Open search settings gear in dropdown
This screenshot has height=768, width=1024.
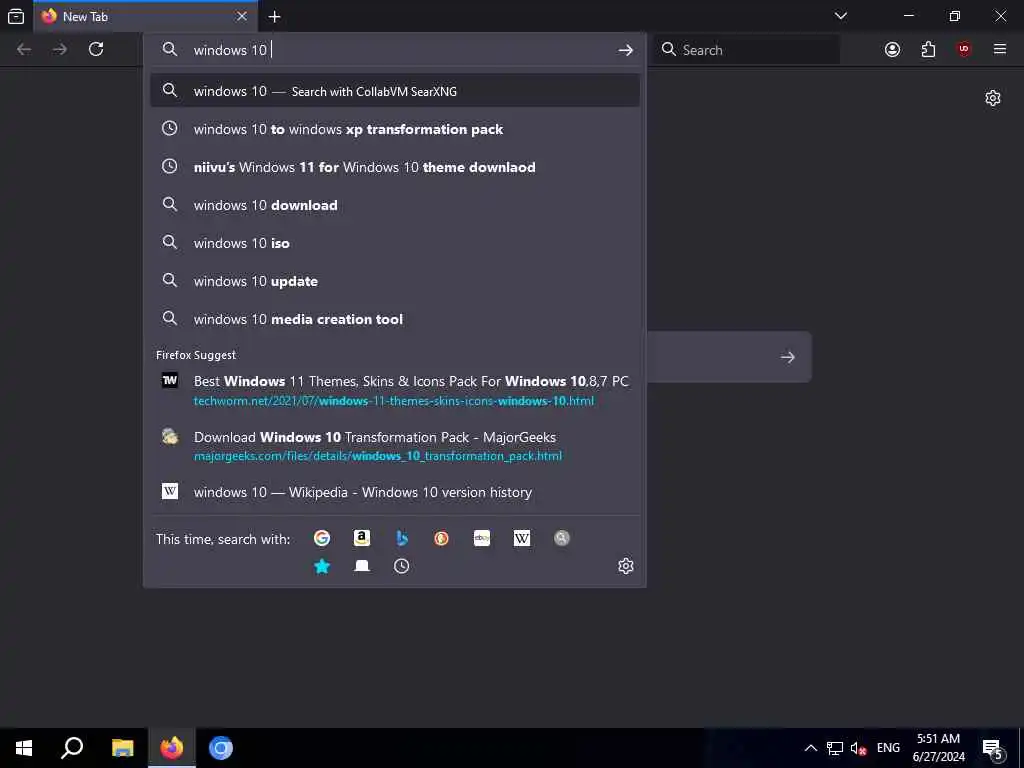626,566
